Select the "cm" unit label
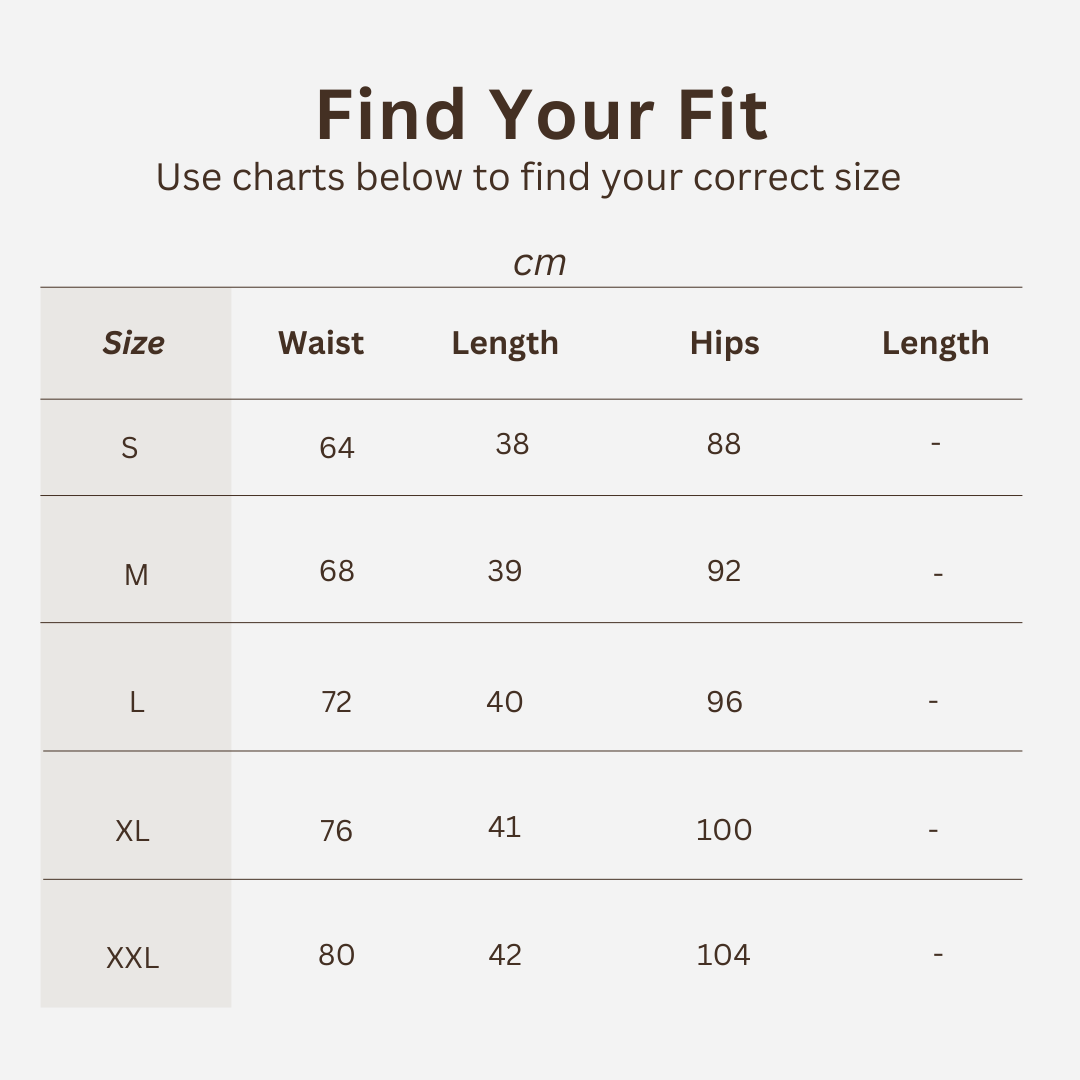Image resolution: width=1080 pixels, height=1080 pixels. (539, 263)
